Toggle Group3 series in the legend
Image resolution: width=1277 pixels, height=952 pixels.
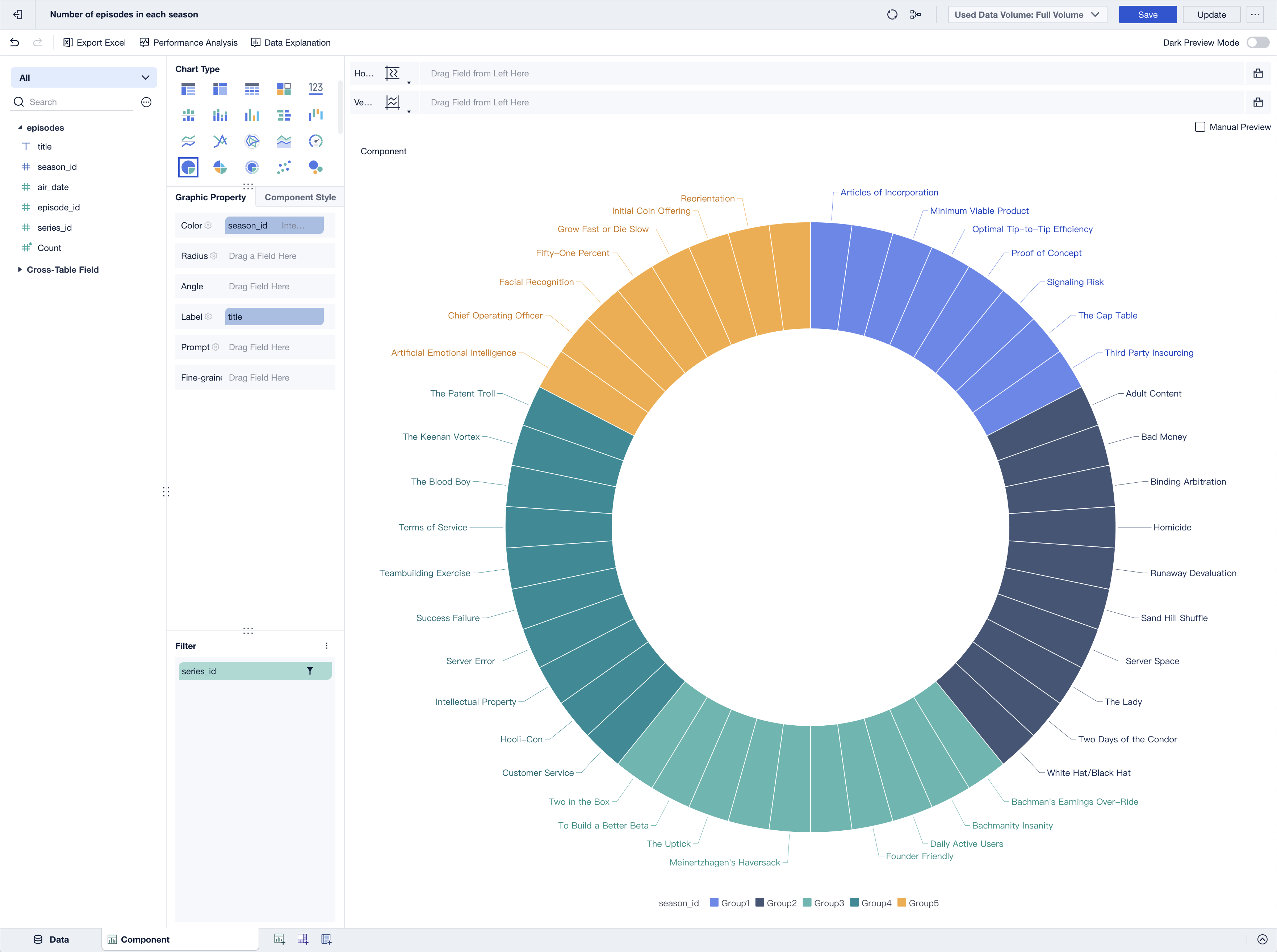(x=823, y=903)
